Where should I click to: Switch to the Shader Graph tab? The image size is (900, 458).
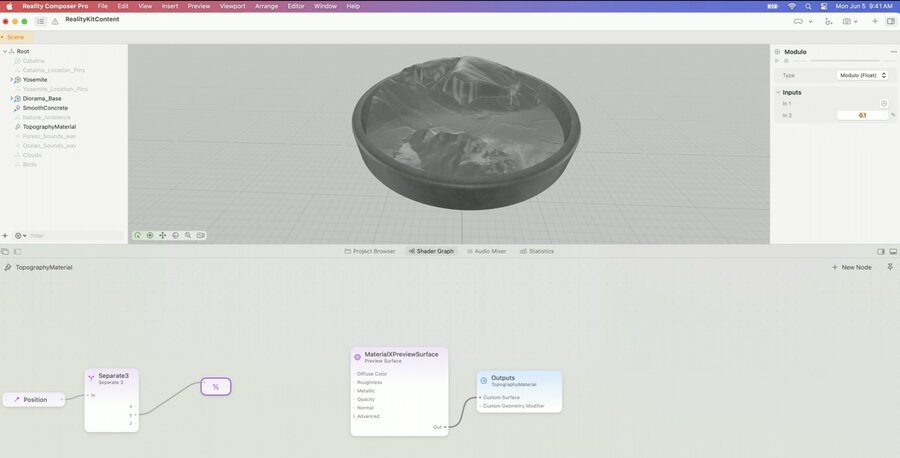tap(431, 251)
